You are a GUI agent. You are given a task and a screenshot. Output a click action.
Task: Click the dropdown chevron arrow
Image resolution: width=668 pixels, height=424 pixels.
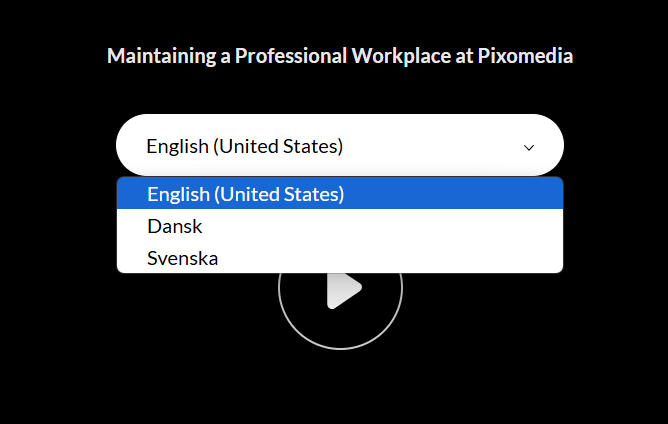[x=529, y=147]
